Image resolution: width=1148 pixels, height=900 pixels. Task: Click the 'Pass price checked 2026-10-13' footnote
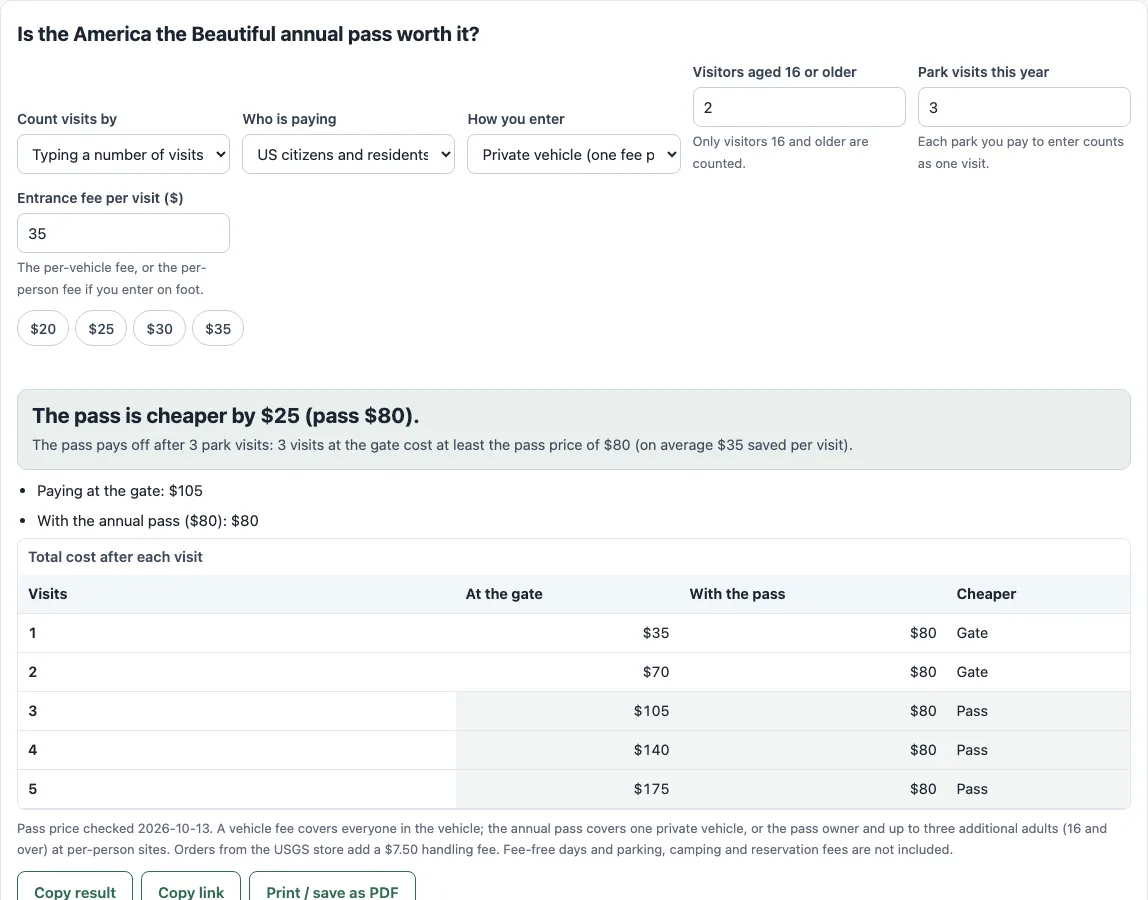(x=562, y=838)
